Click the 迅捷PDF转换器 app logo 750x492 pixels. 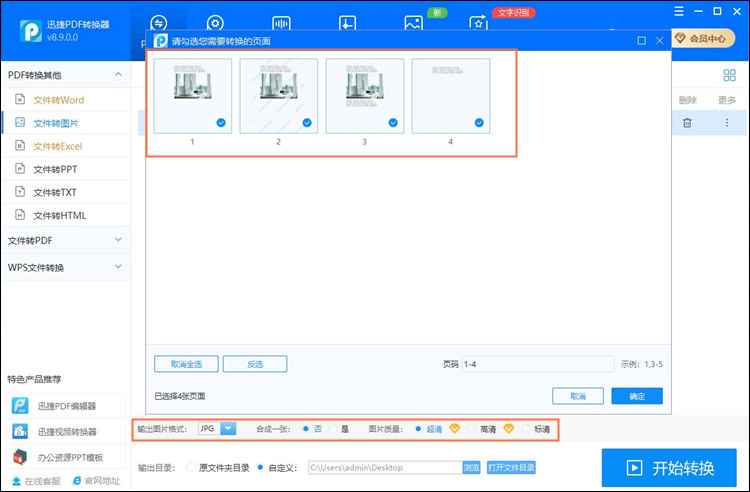(31, 31)
